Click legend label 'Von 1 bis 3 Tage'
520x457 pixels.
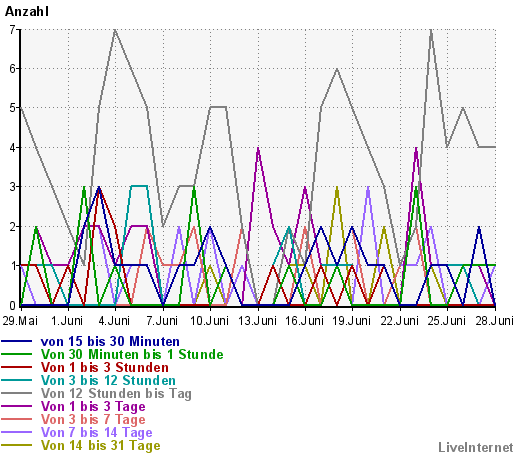(x=93, y=406)
